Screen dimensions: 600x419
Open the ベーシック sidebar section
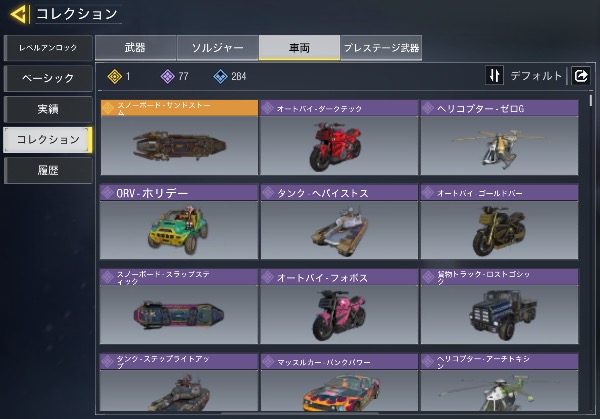click(48, 78)
